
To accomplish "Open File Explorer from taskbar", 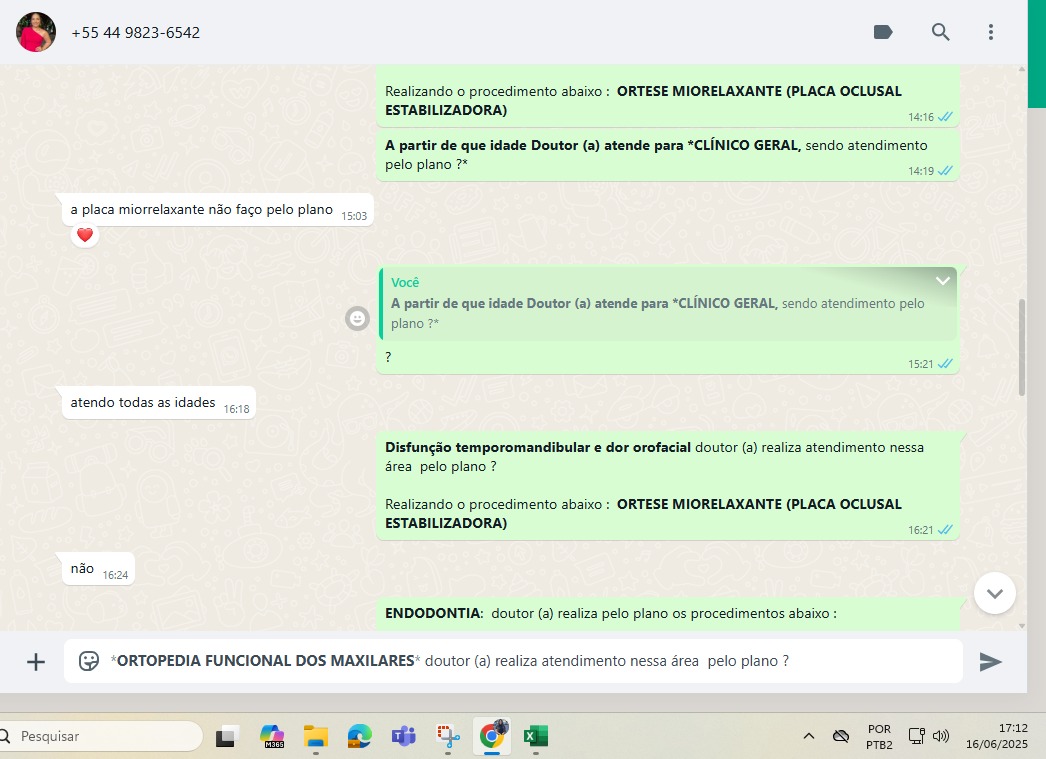I will pos(316,736).
